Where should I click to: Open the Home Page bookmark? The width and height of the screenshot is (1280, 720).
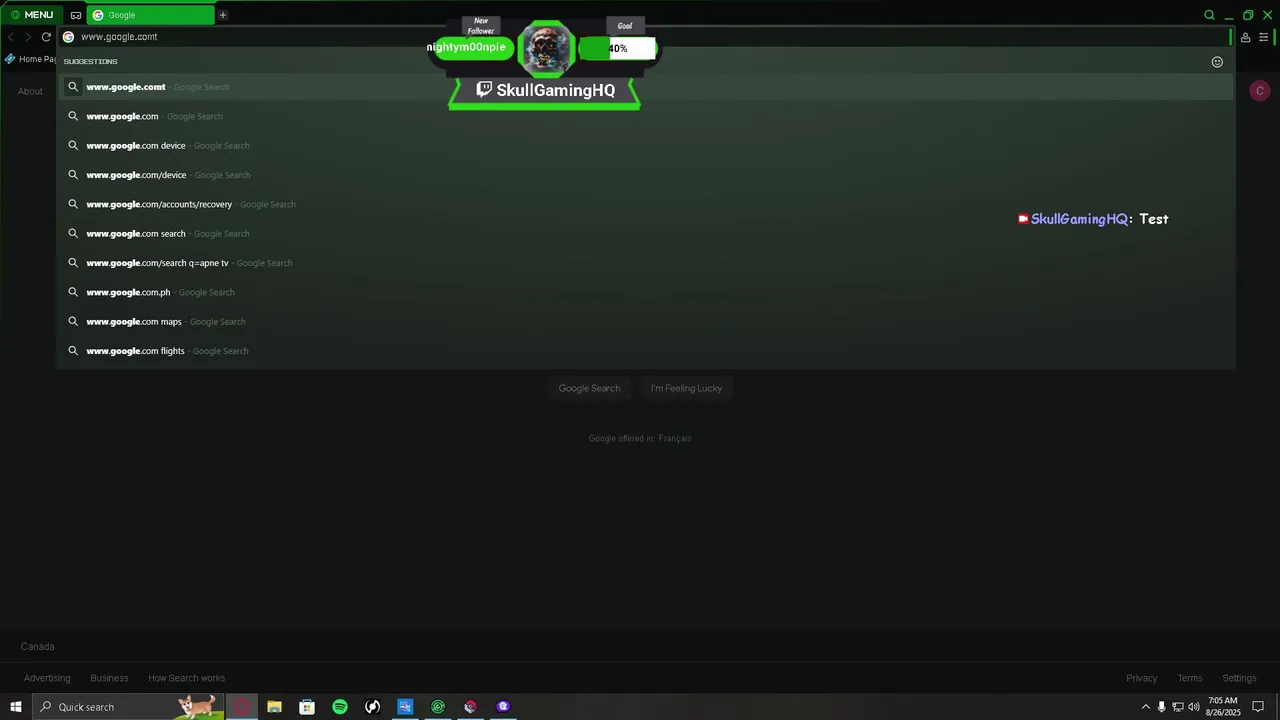point(31,59)
